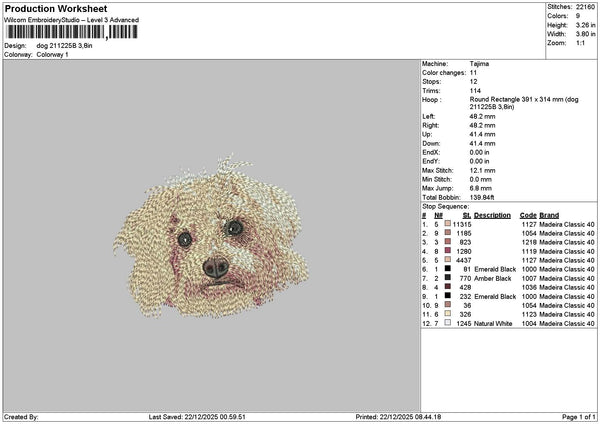Click the magenta swatch in stop row 4

pyautogui.click(x=447, y=251)
